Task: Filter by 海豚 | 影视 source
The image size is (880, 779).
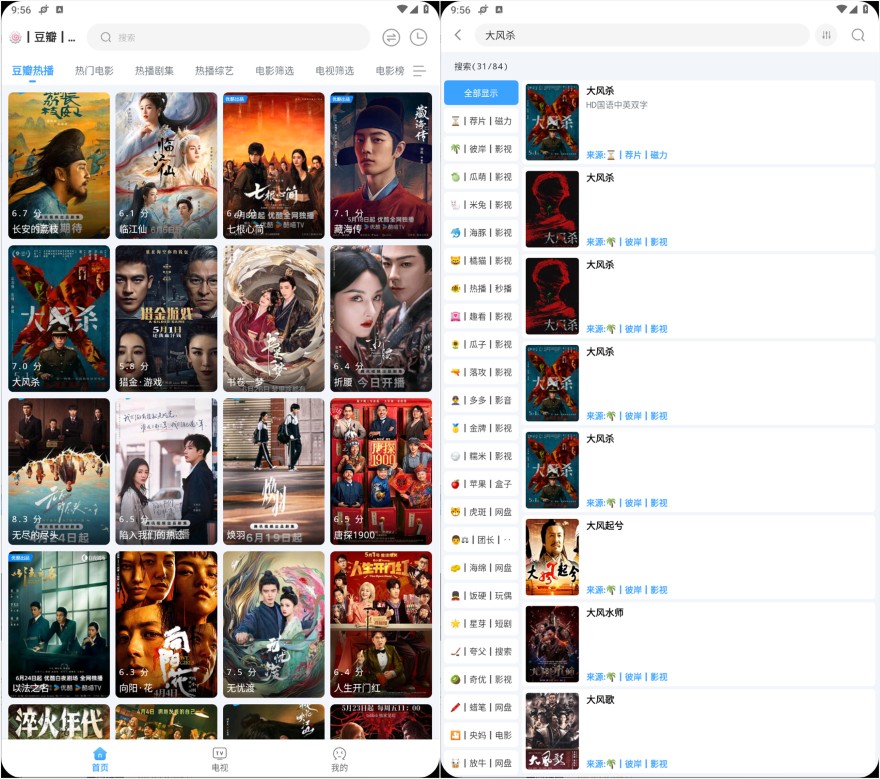Action: click(481, 232)
